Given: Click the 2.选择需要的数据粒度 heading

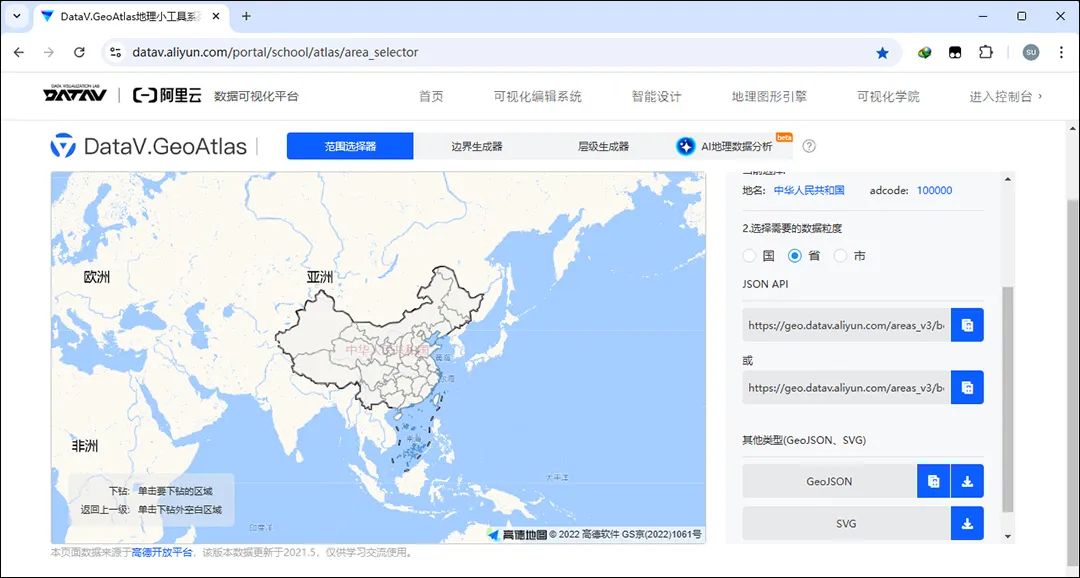Looking at the screenshot, I should pyautogui.click(x=792, y=228).
